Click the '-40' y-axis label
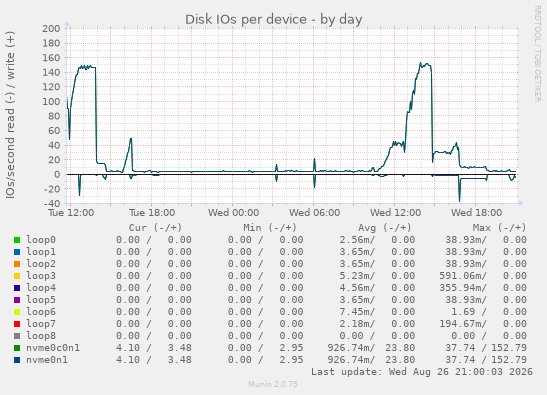The width and height of the screenshot is (547, 395). tap(52, 203)
